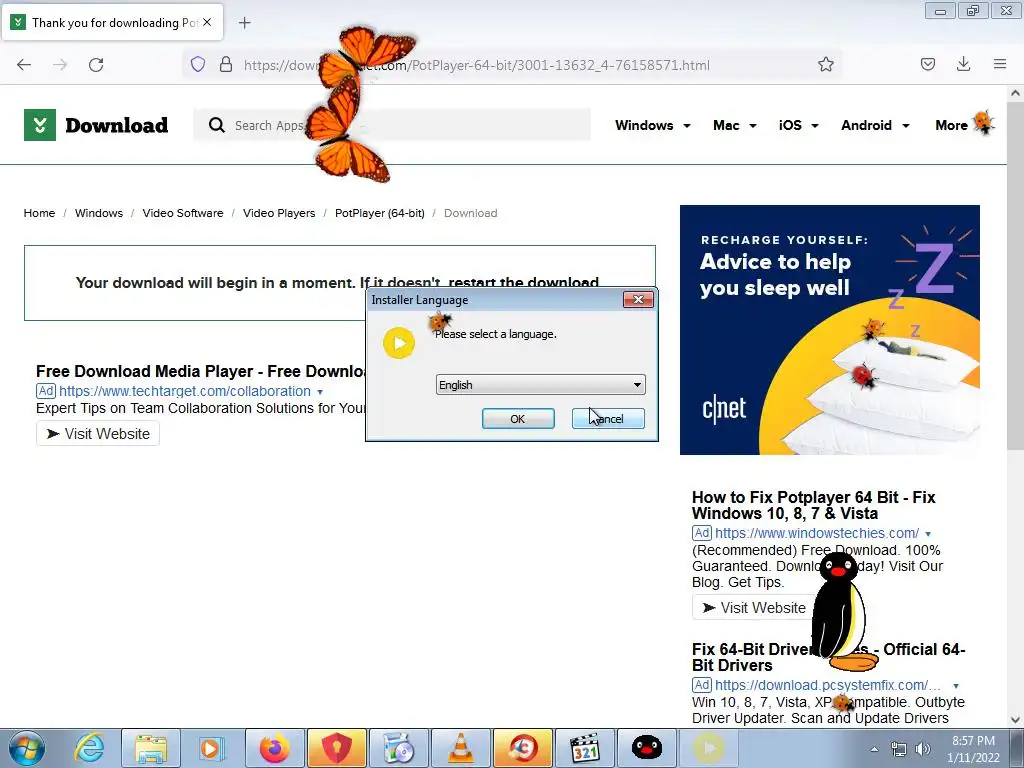Viewport: 1024px width, 768px height.
Task: Click Visit Website under Free Download Media Player
Action: point(98,434)
